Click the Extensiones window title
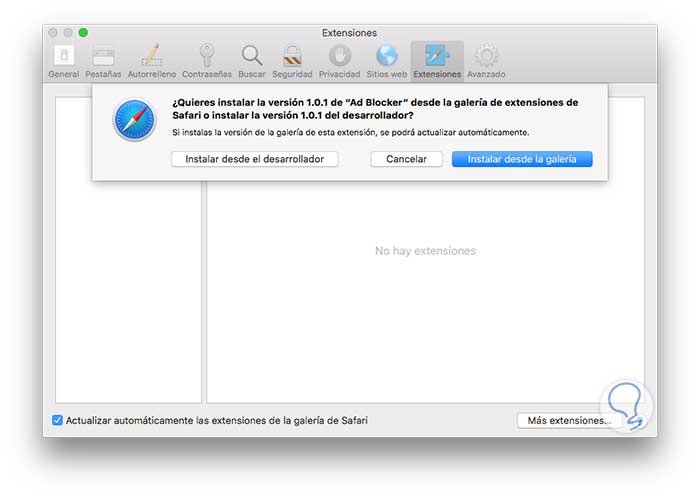The height and width of the screenshot is (498, 700). pyautogui.click(x=349, y=33)
